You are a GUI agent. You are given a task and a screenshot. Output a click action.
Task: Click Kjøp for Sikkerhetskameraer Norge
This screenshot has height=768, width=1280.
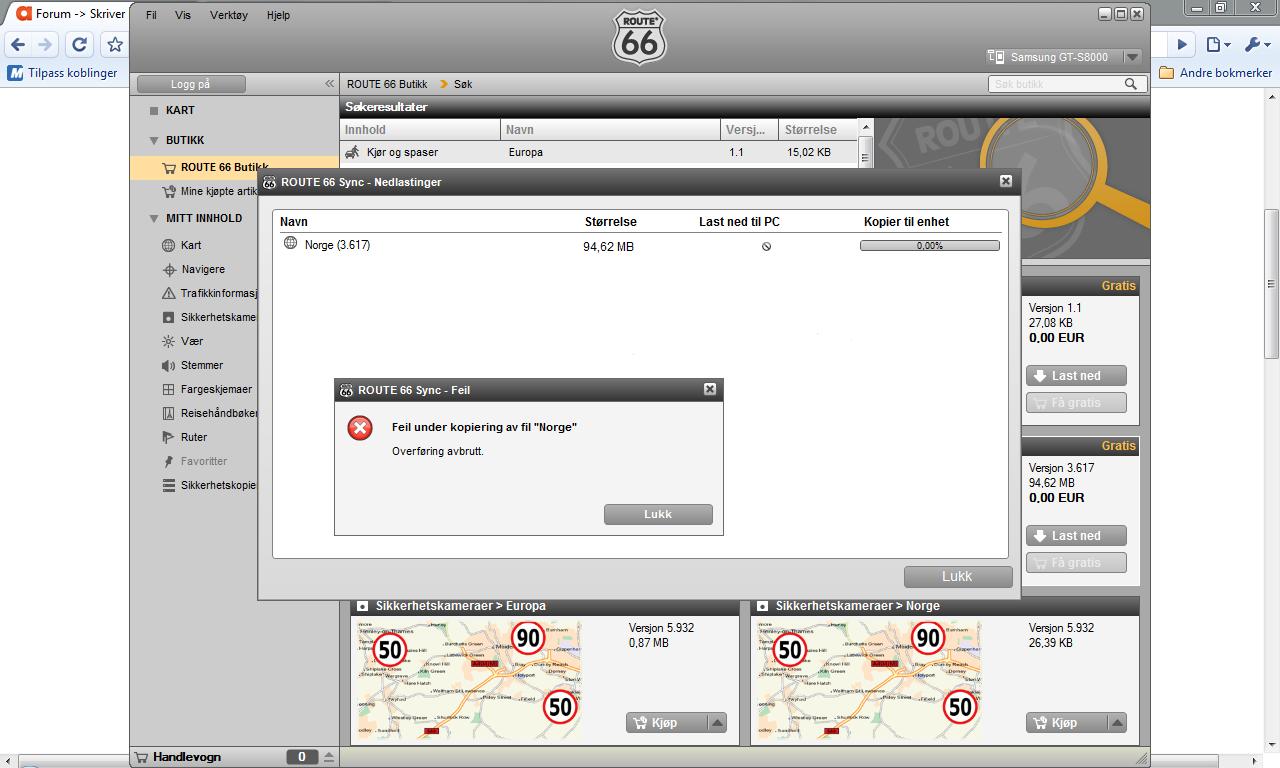click(x=1066, y=722)
